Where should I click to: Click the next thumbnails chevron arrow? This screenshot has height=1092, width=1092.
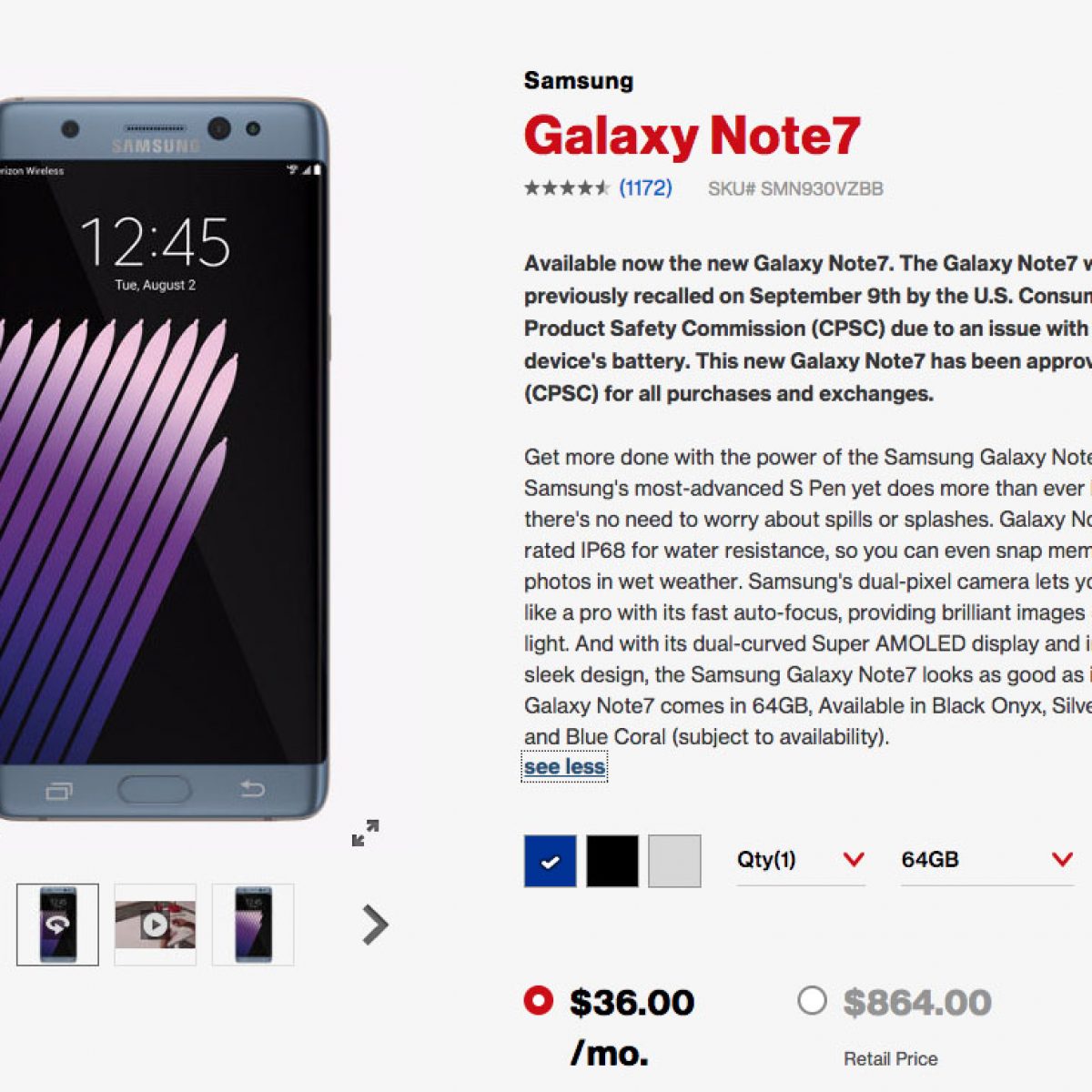pyautogui.click(x=375, y=925)
